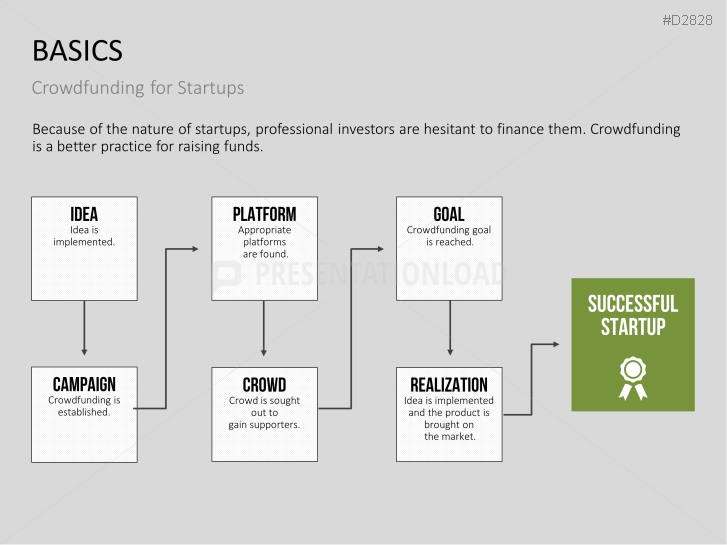Select the CAMPAIGN box

84,414
